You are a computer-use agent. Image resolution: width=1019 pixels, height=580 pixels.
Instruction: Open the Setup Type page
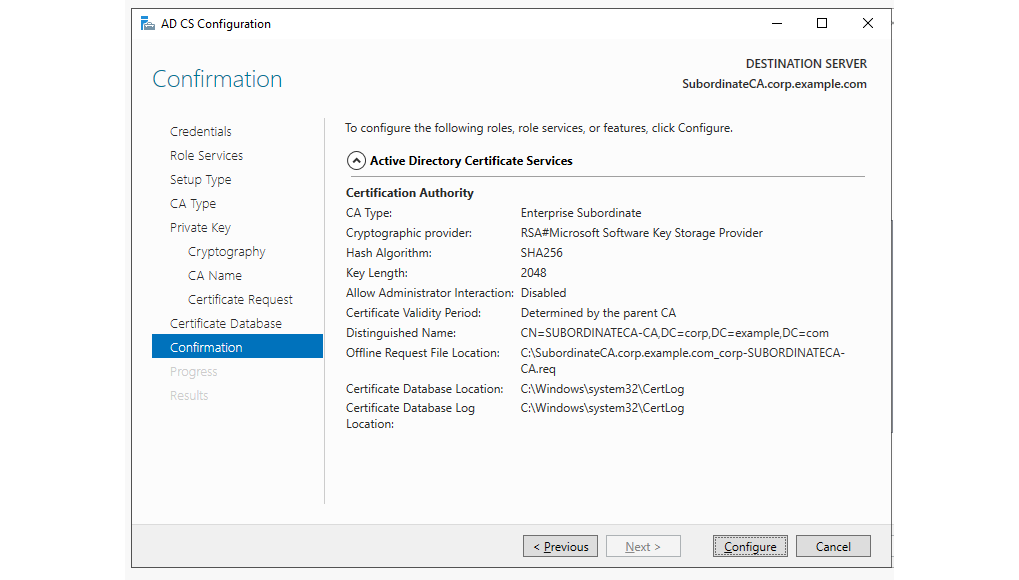[x=200, y=179]
